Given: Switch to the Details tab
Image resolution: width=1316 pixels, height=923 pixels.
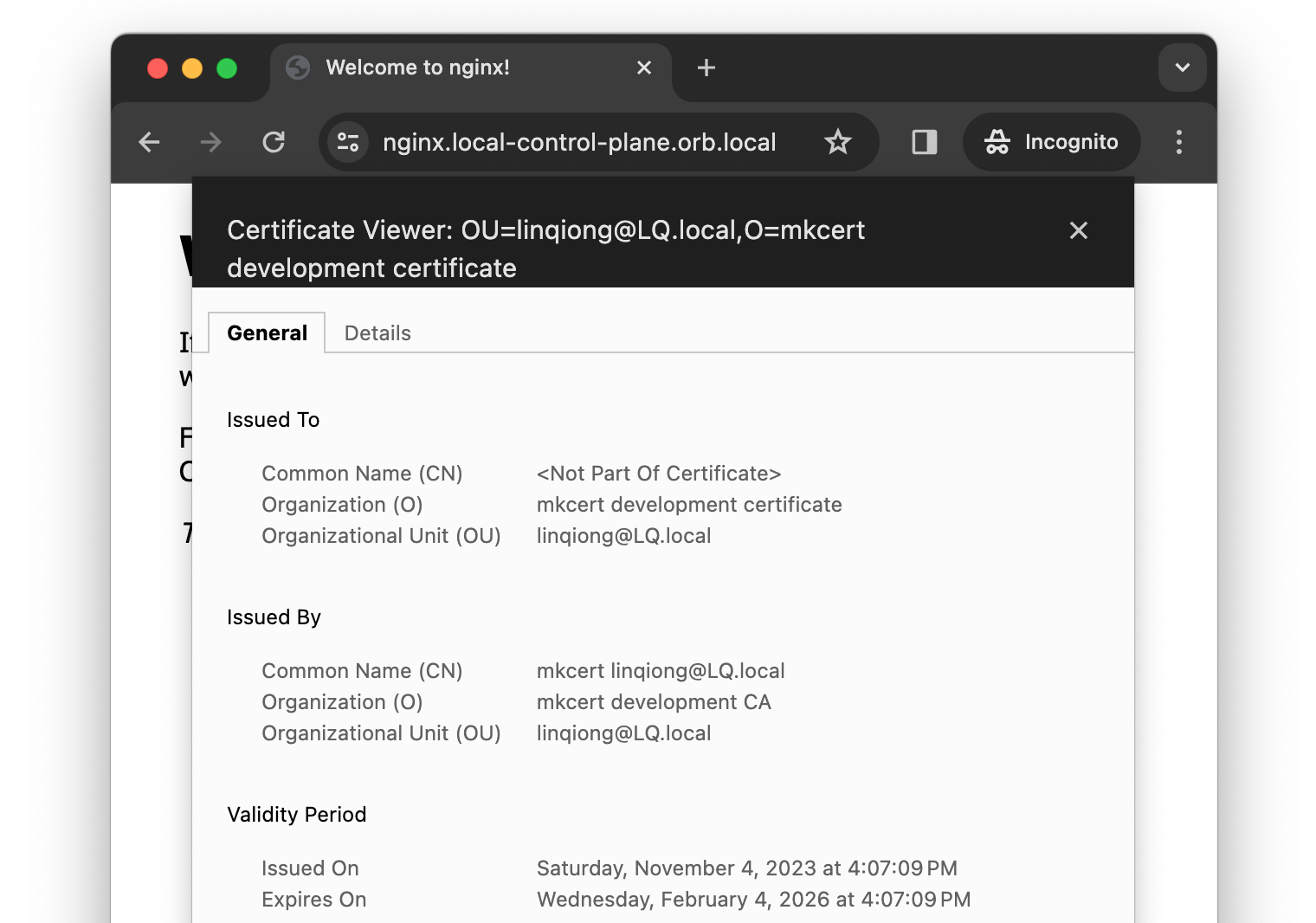Looking at the screenshot, I should (377, 333).
